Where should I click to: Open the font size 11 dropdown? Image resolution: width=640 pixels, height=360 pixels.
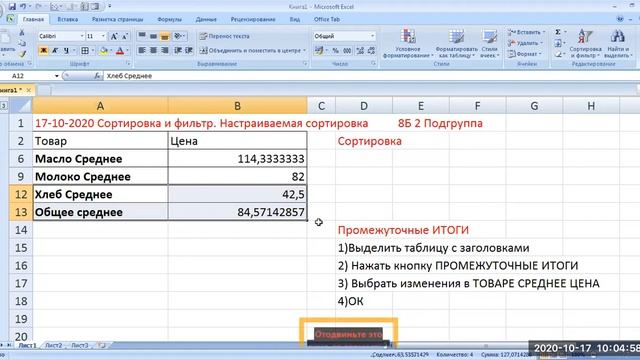coord(103,36)
